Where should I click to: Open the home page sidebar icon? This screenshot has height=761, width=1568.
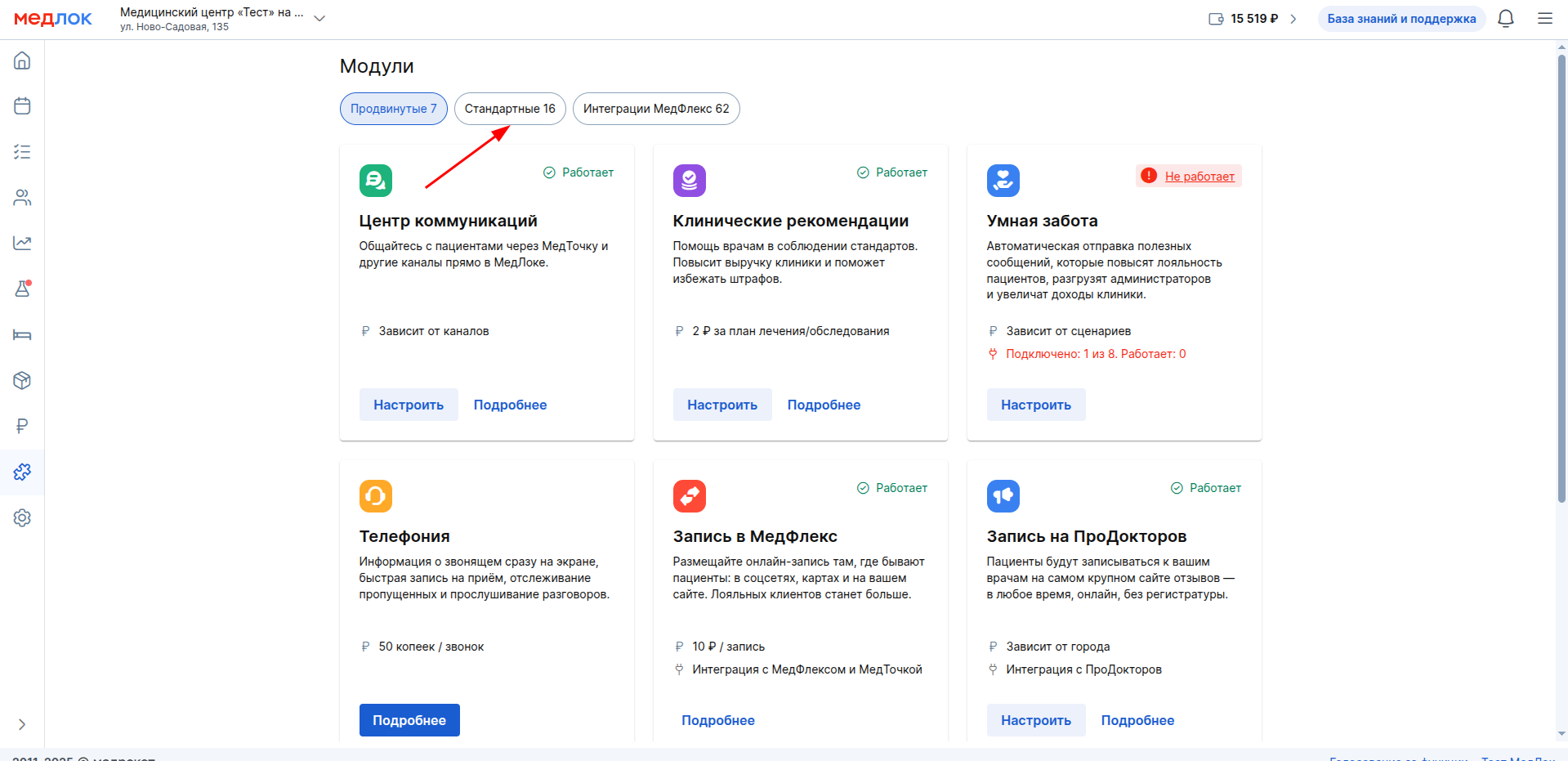(x=22, y=60)
